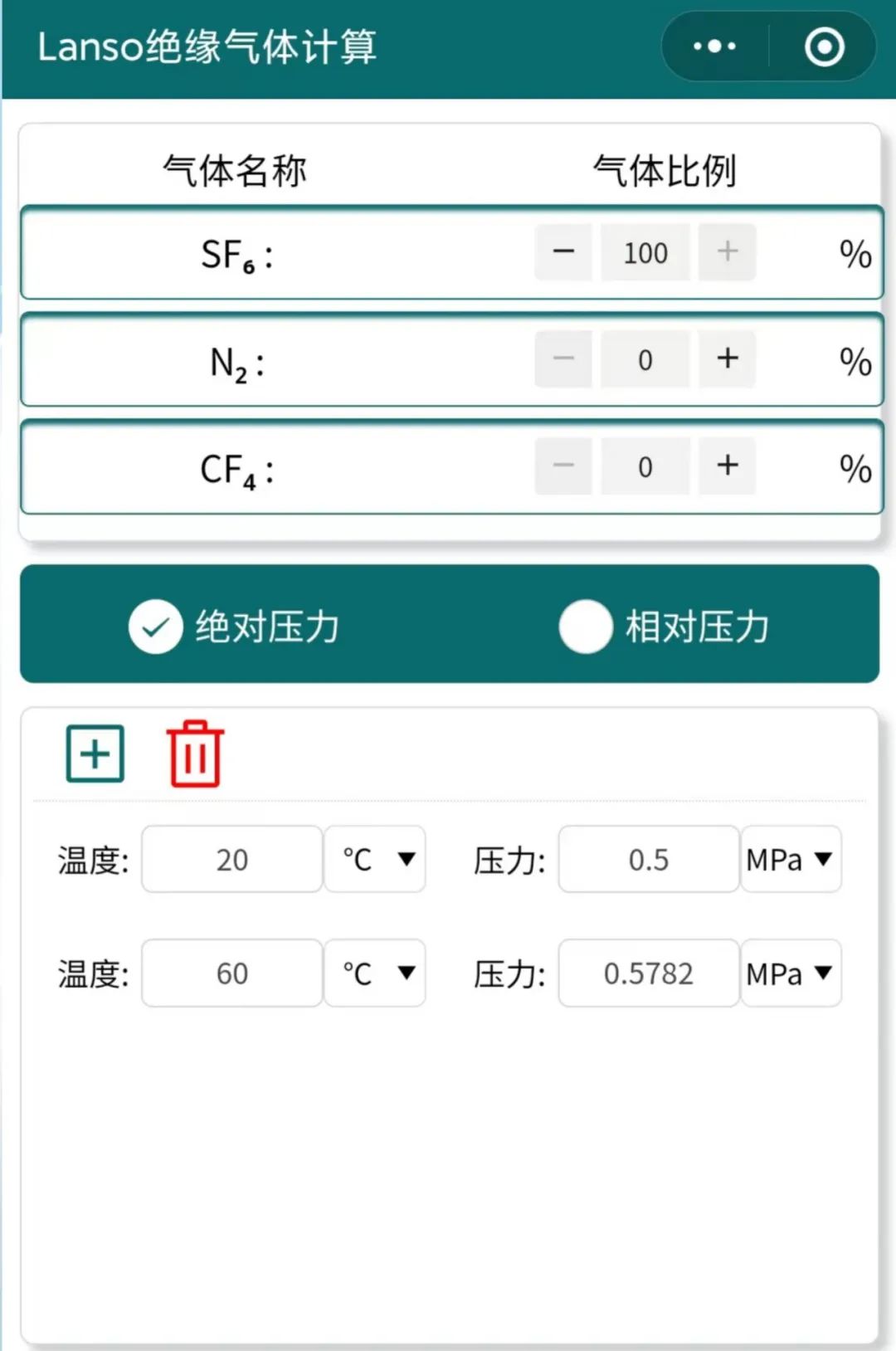Screen dimensions: 896x1351
Task: Click the 气体比例 column header
Action: pos(665,170)
